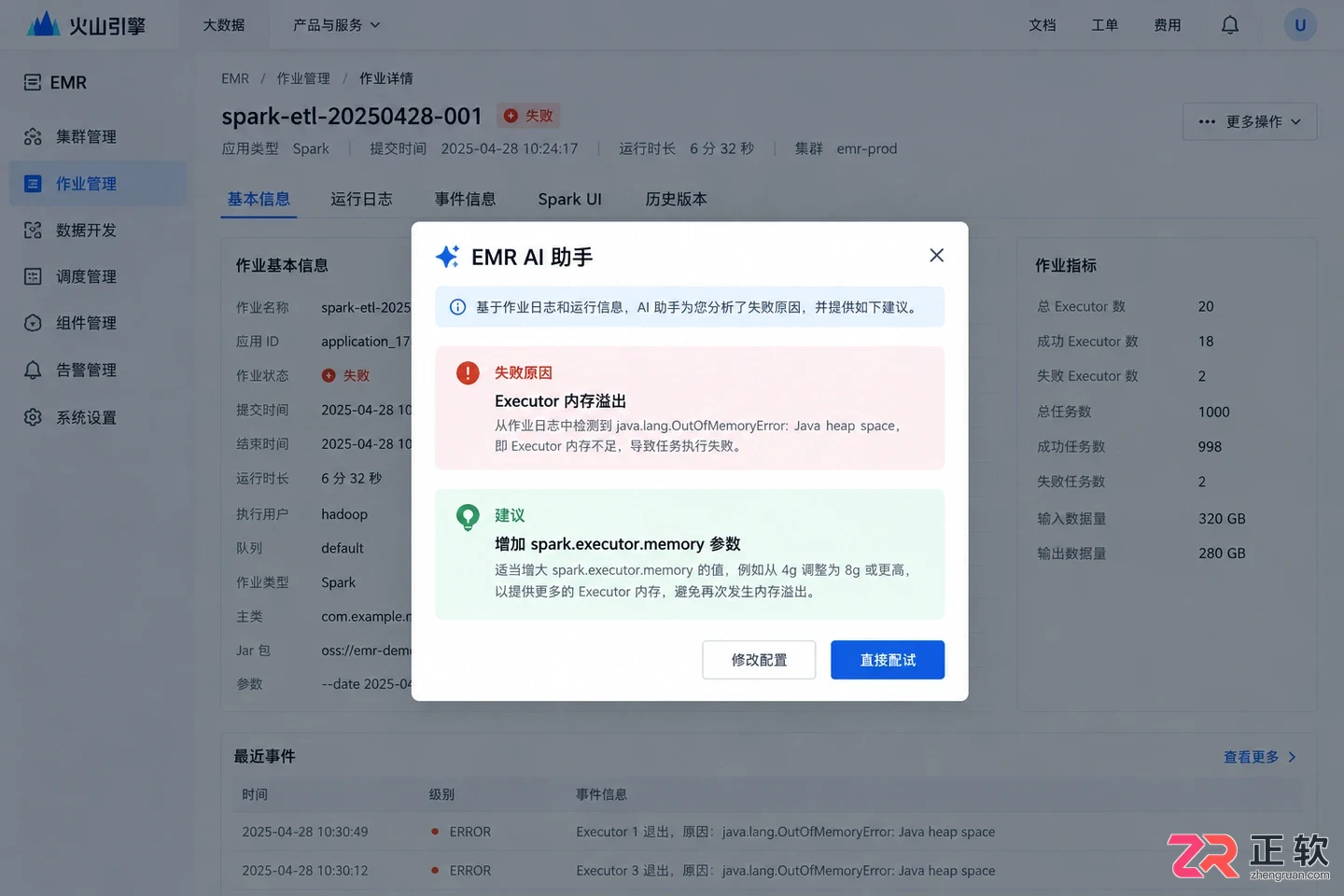The image size is (1344, 896).
Task: Open the Spark UI tab
Action: point(570,200)
